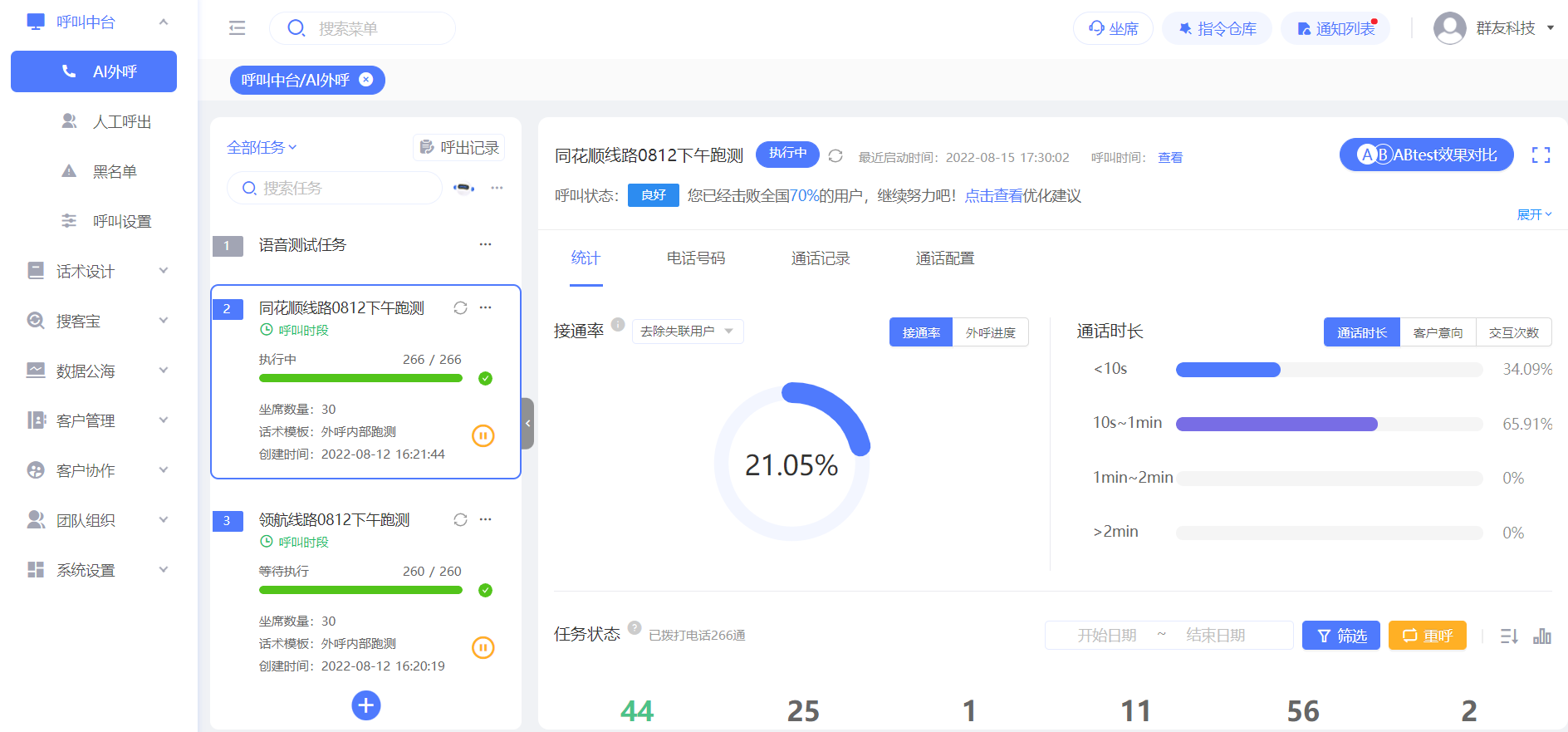Open the 全部任务 dropdown
Viewport: 1568px width, 732px height.
pyautogui.click(x=262, y=147)
